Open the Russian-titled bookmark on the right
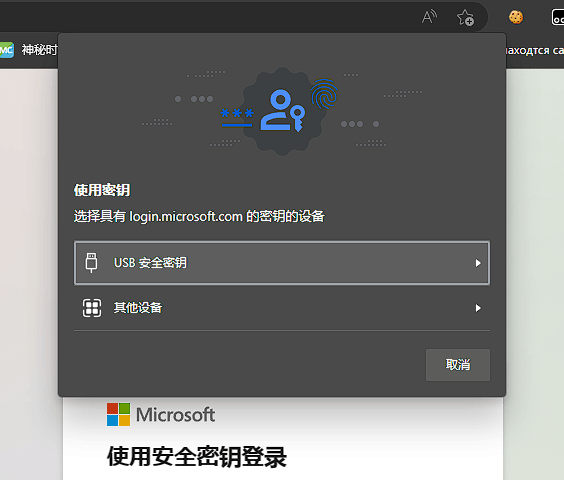 535,50
